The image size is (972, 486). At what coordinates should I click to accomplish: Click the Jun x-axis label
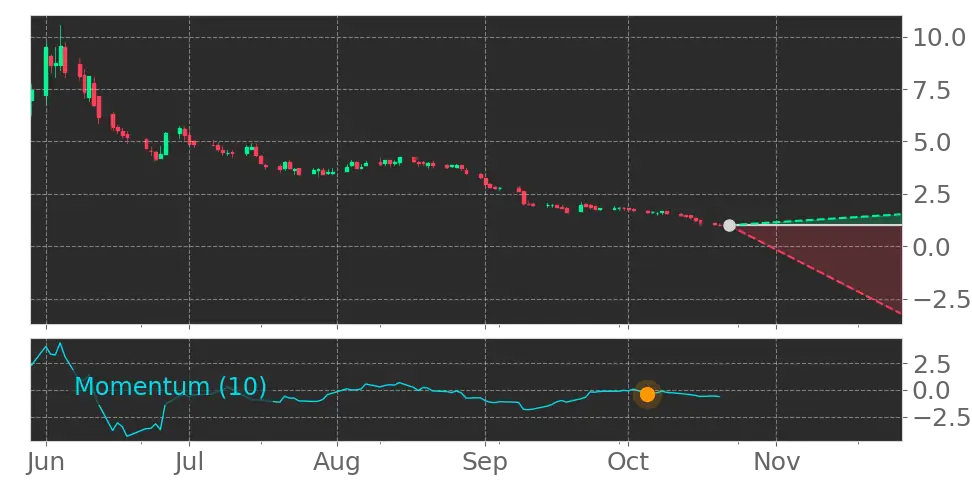pos(46,462)
